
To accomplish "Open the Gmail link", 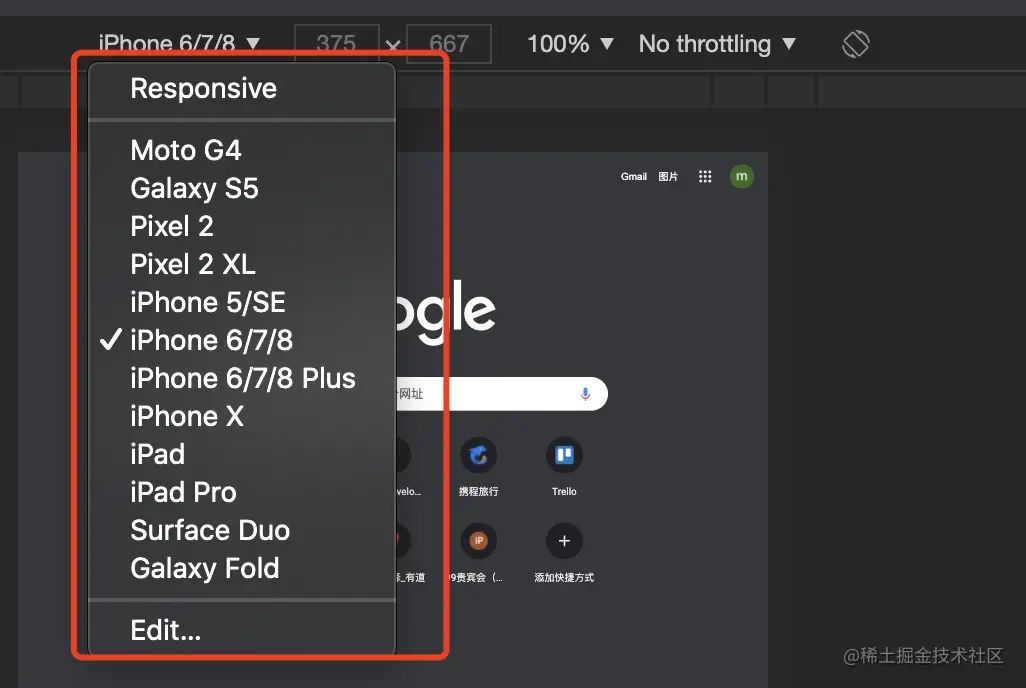I will tap(633, 177).
